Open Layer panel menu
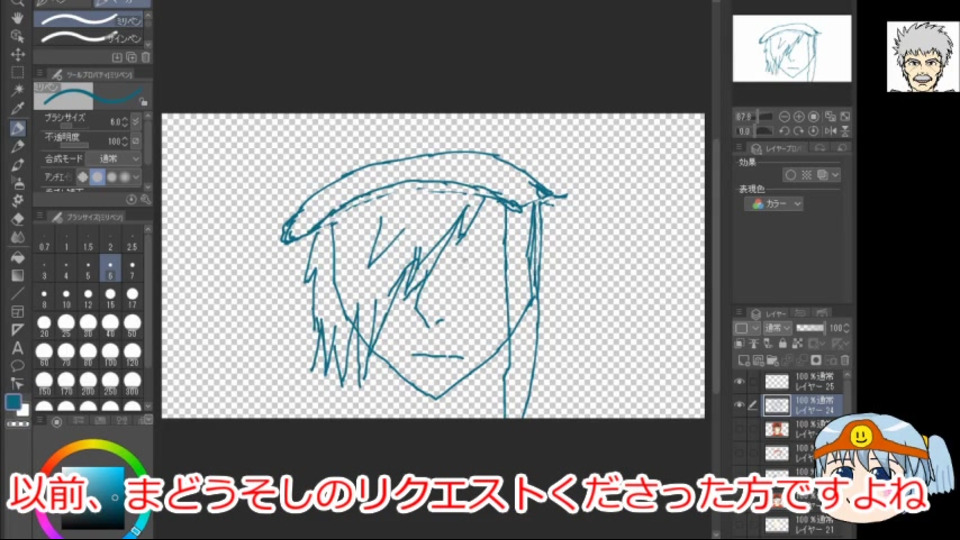Viewport: 960px width, 540px height. (x=739, y=313)
